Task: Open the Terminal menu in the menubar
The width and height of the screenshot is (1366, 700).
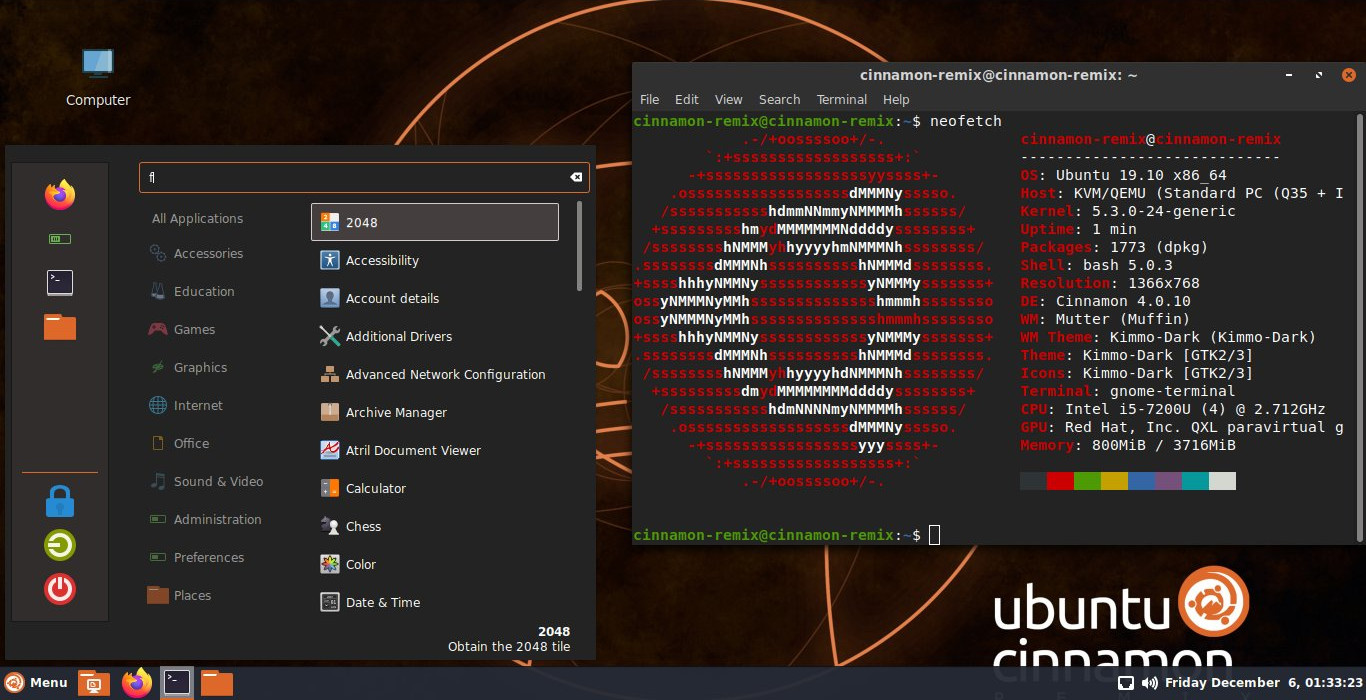Action: (841, 99)
